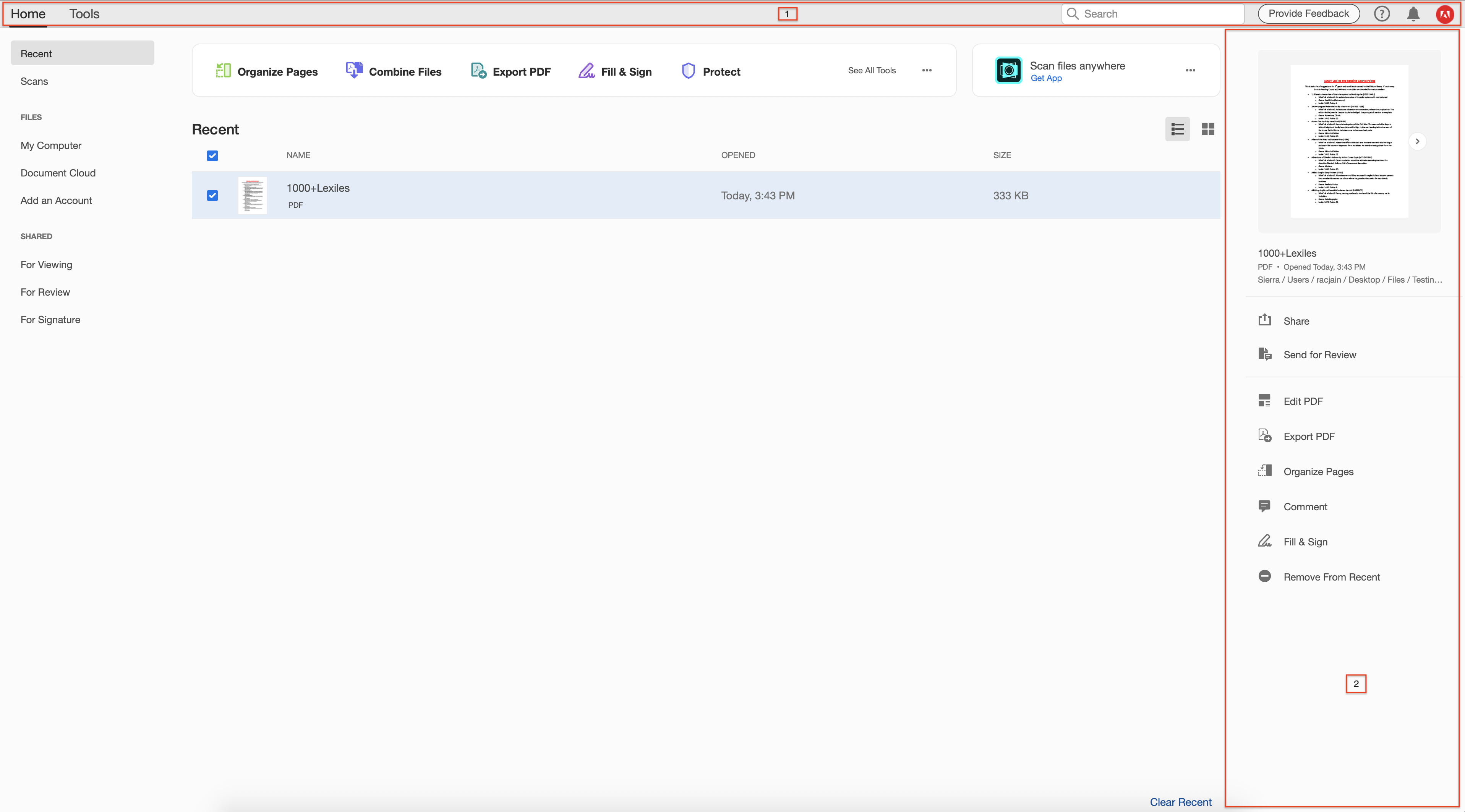The height and width of the screenshot is (812, 1465).
Task: Uncheck the select-all files checkbox
Action: (x=212, y=155)
